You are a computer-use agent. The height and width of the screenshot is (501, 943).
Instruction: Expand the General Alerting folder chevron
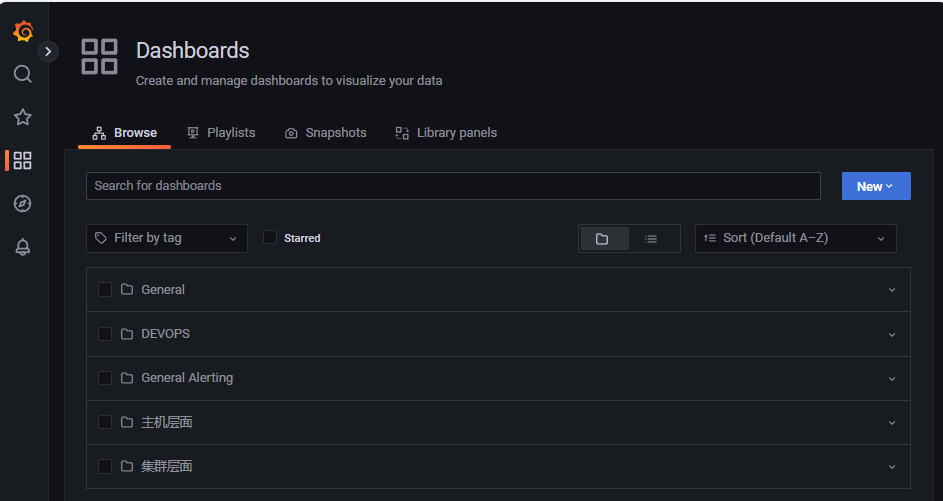892,378
